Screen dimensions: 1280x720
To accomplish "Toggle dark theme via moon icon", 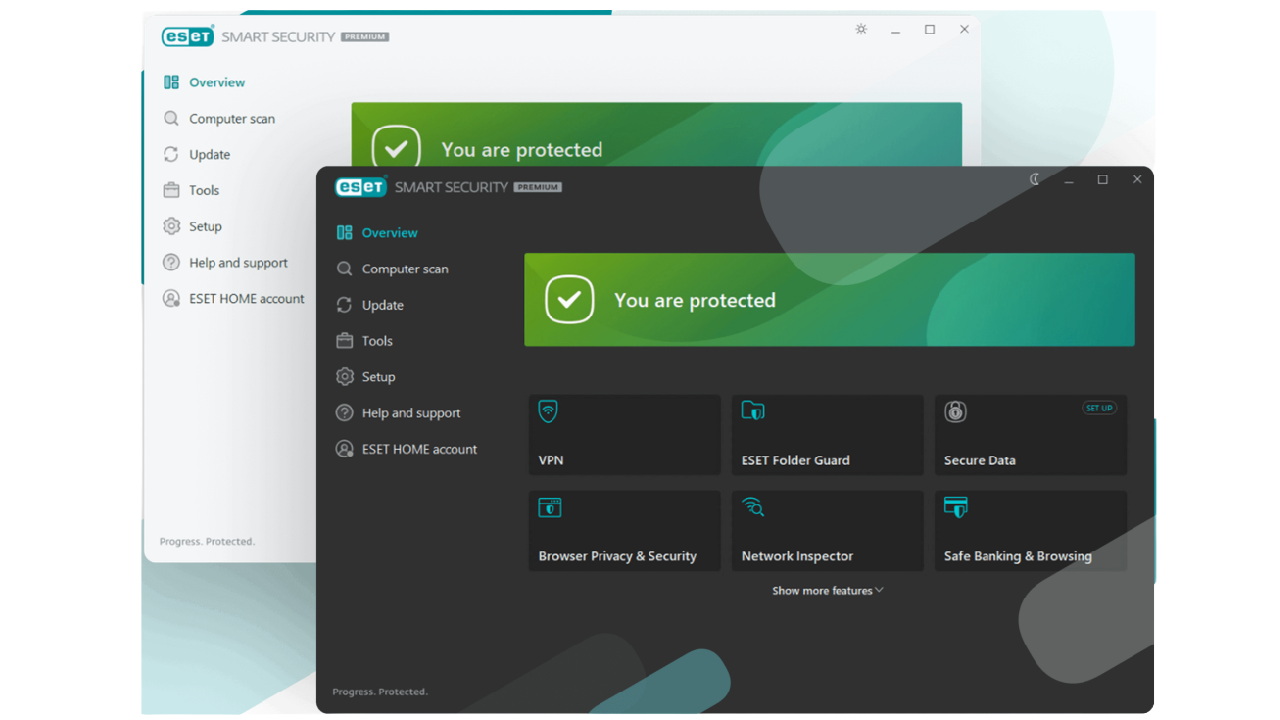I will pyautogui.click(x=1035, y=180).
